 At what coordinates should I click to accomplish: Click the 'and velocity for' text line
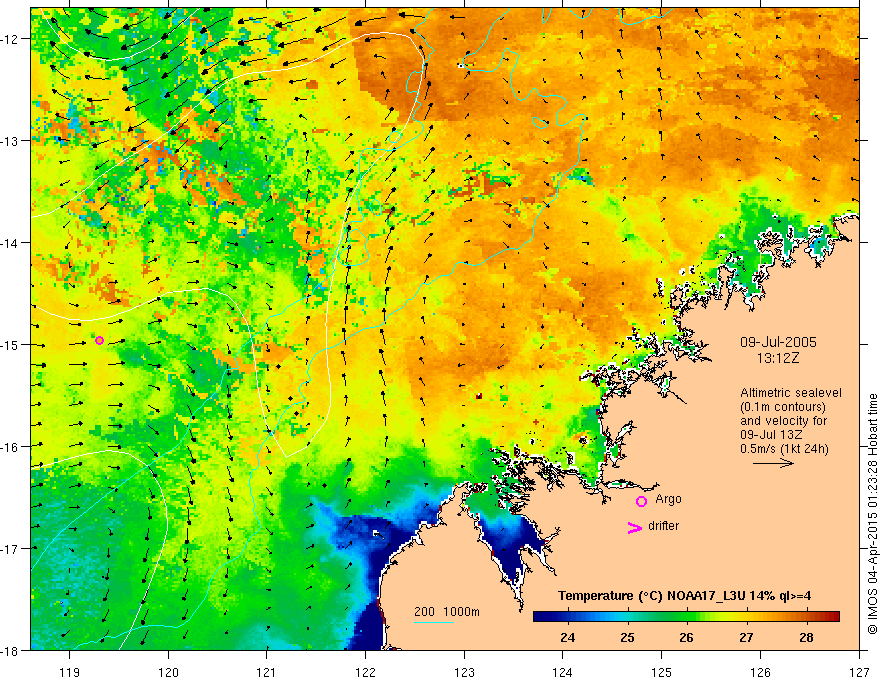[783, 421]
